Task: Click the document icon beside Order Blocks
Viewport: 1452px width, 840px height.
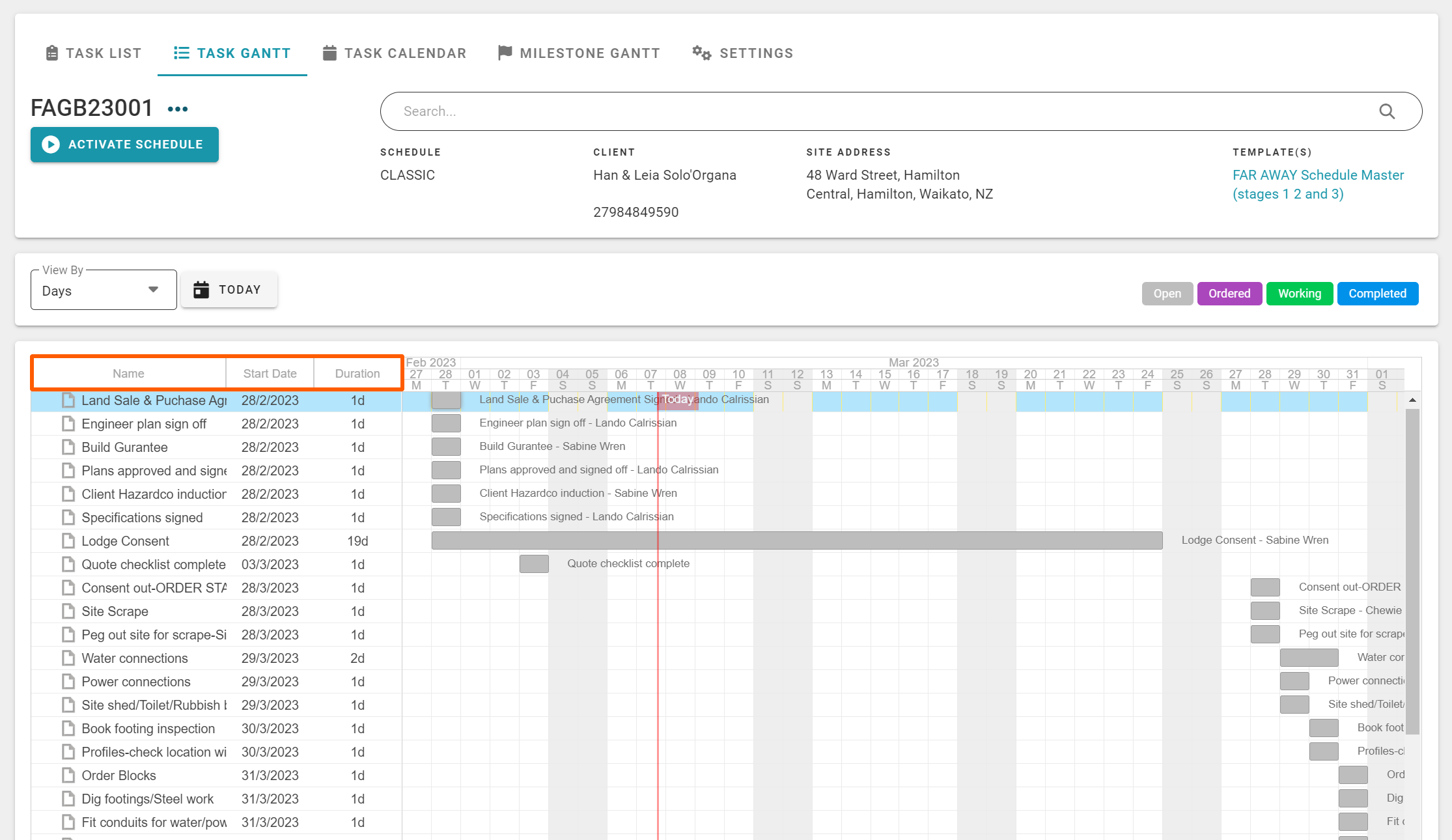Action: pos(68,776)
